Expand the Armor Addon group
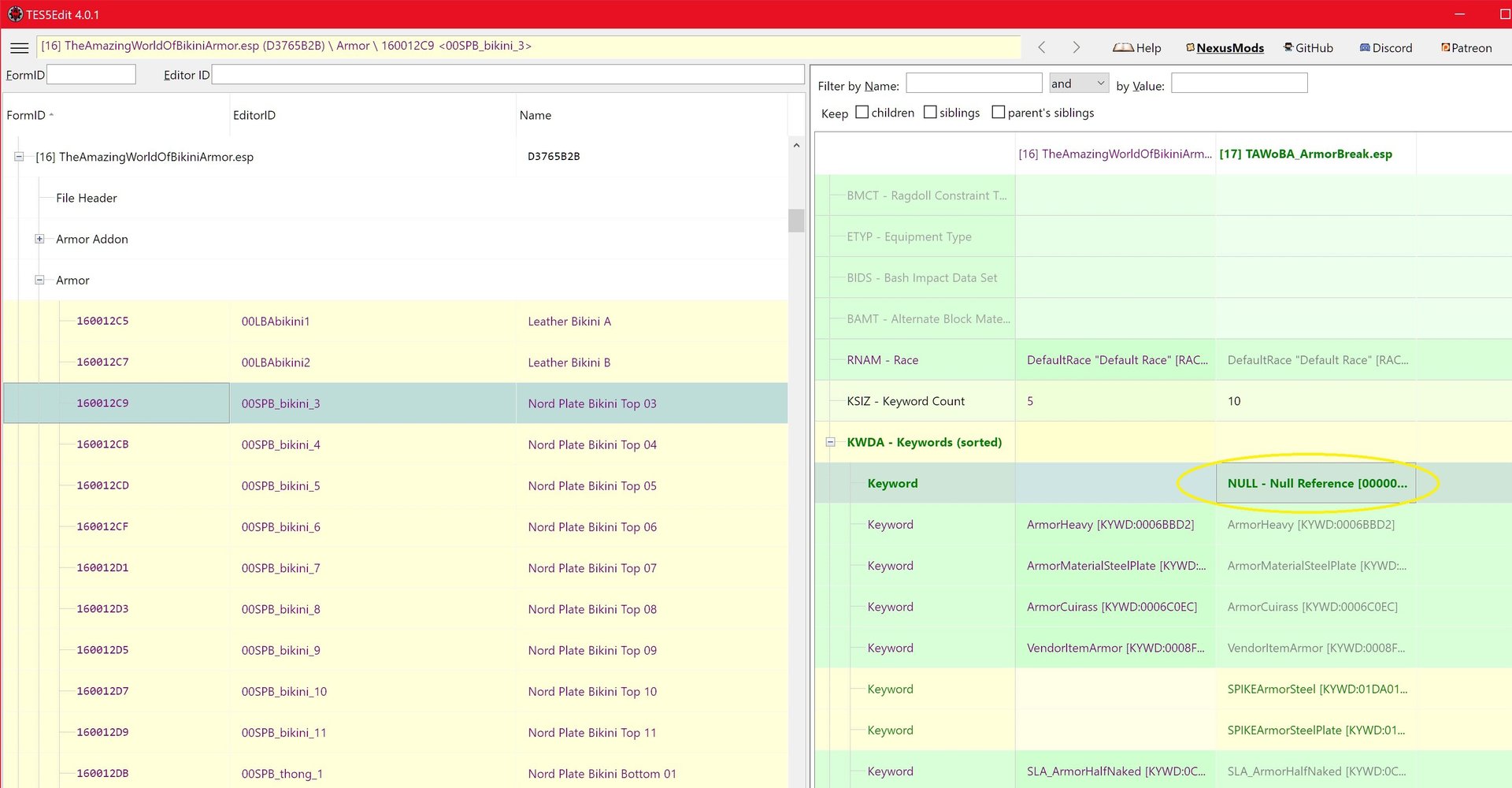Viewport: 1512px width, 788px height. pos(39,239)
